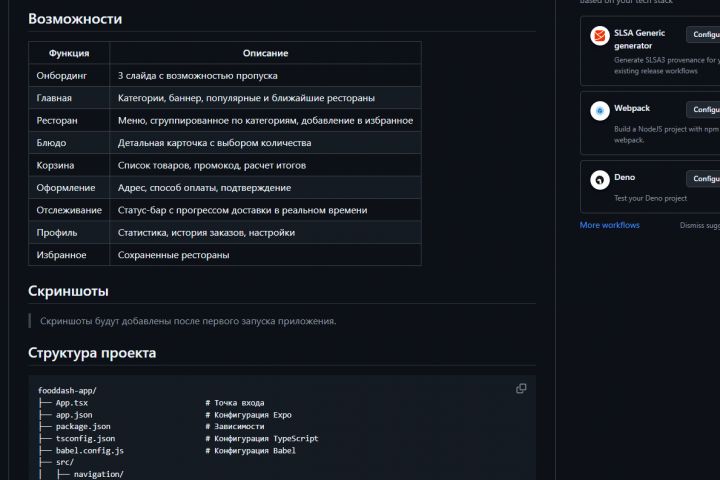Image resolution: width=720 pixels, height=480 pixels.
Task: Open the More workflows link
Action: [609, 225]
